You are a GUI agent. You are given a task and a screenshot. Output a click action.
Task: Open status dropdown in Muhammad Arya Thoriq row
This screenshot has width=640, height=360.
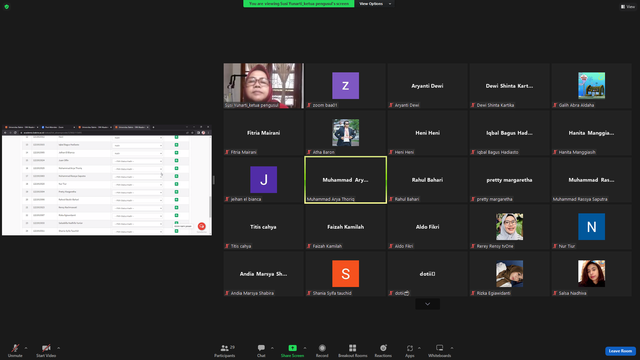pos(138,169)
